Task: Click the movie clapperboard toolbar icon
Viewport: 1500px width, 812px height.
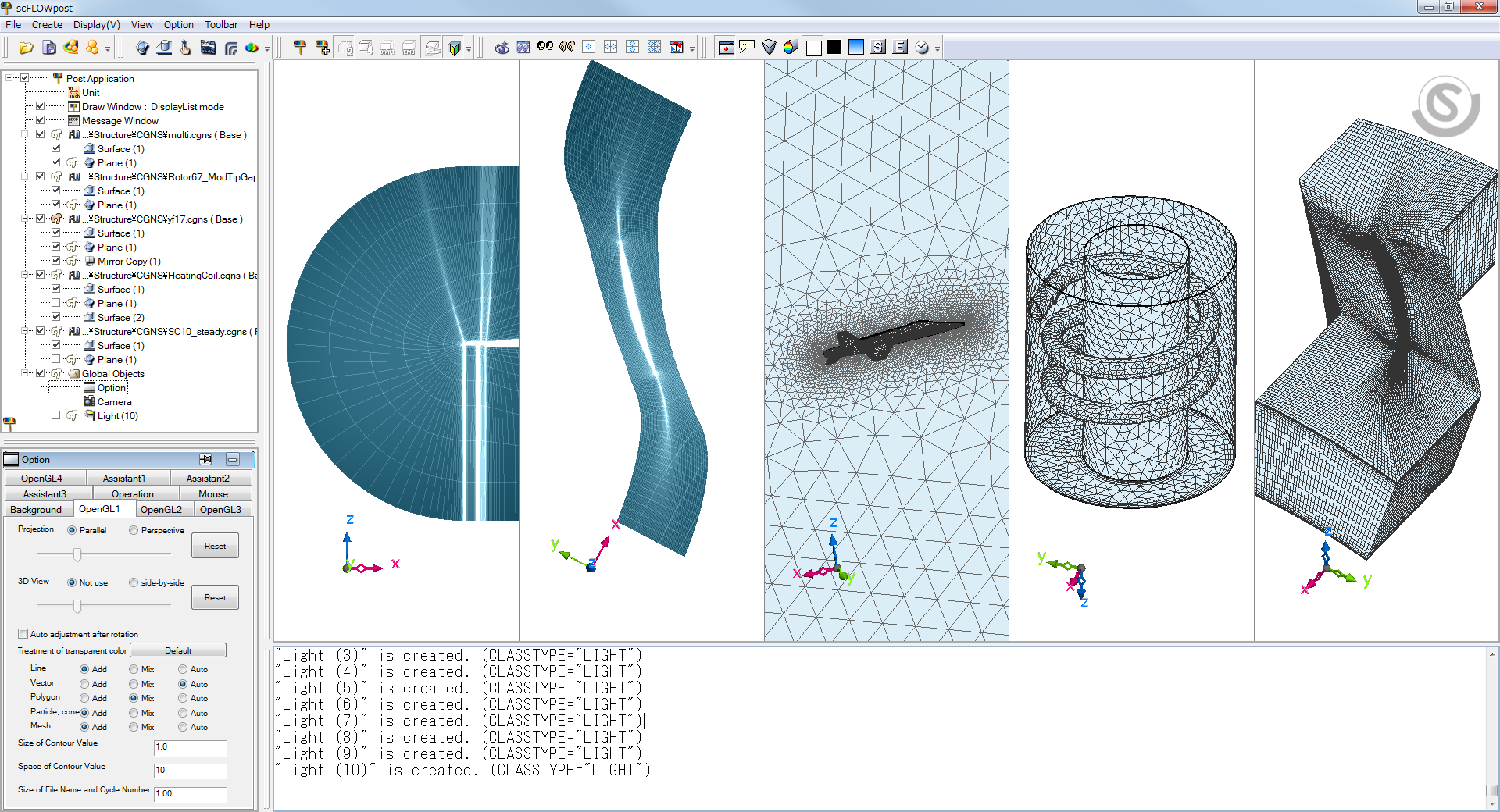Action: 208,48
